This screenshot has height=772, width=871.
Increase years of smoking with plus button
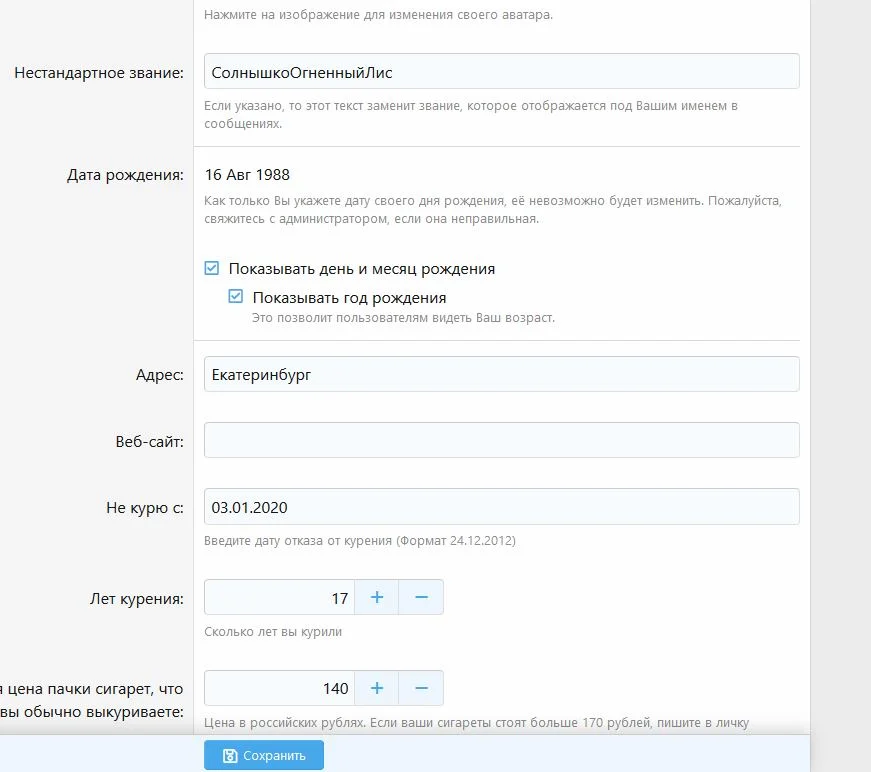coord(377,597)
